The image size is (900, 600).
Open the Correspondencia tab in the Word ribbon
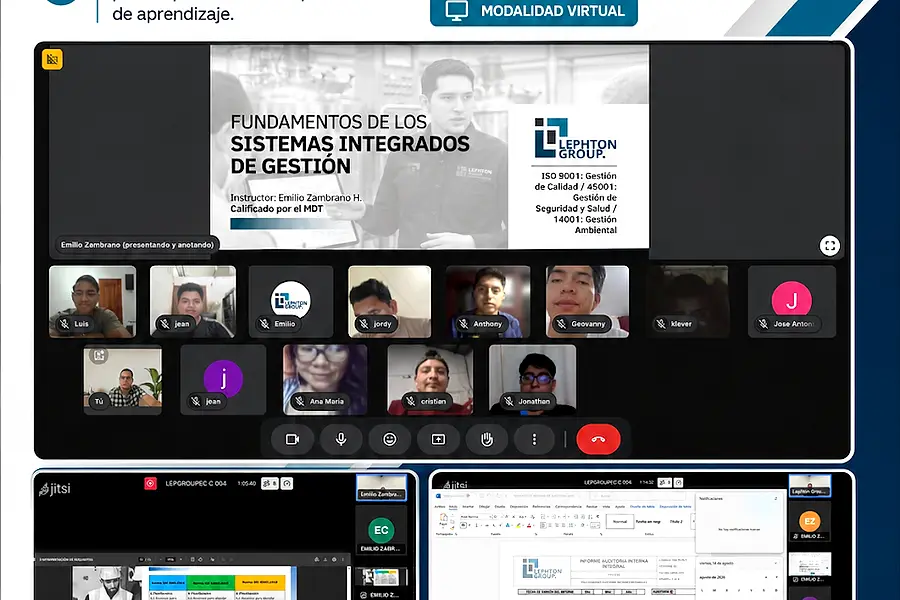click(x=568, y=506)
